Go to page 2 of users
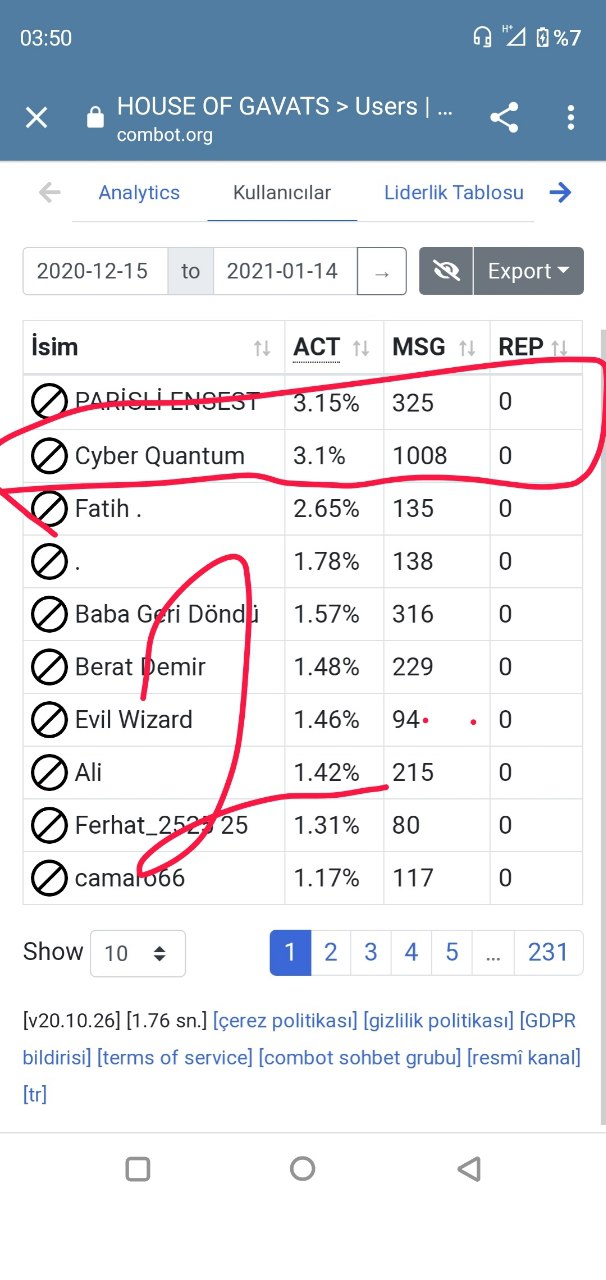 click(330, 952)
